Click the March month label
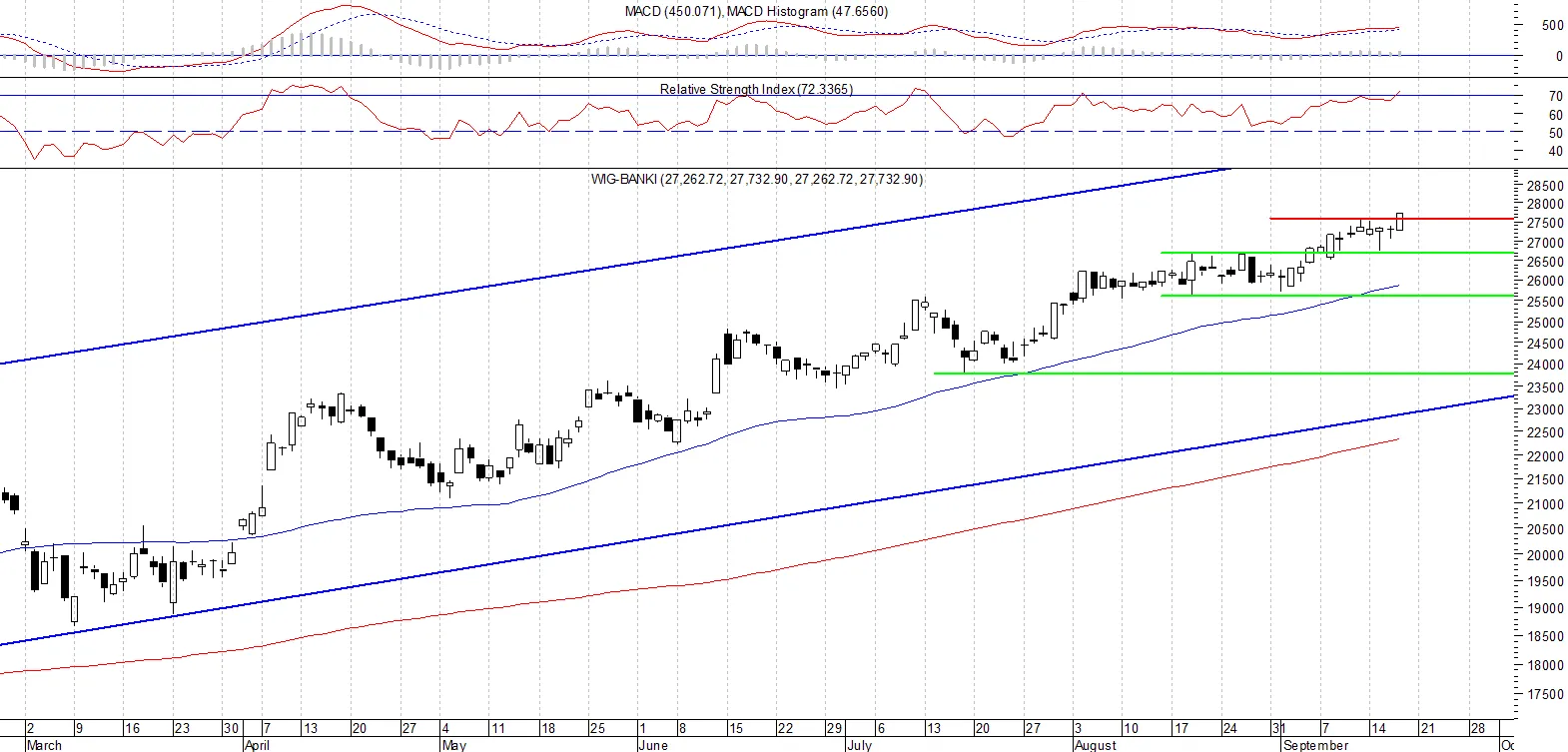 (x=44, y=745)
